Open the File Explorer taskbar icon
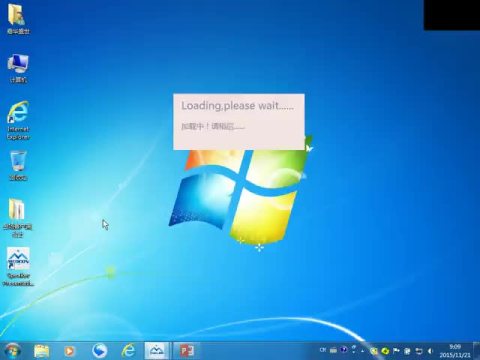The height and width of the screenshot is (360, 480). (41, 351)
